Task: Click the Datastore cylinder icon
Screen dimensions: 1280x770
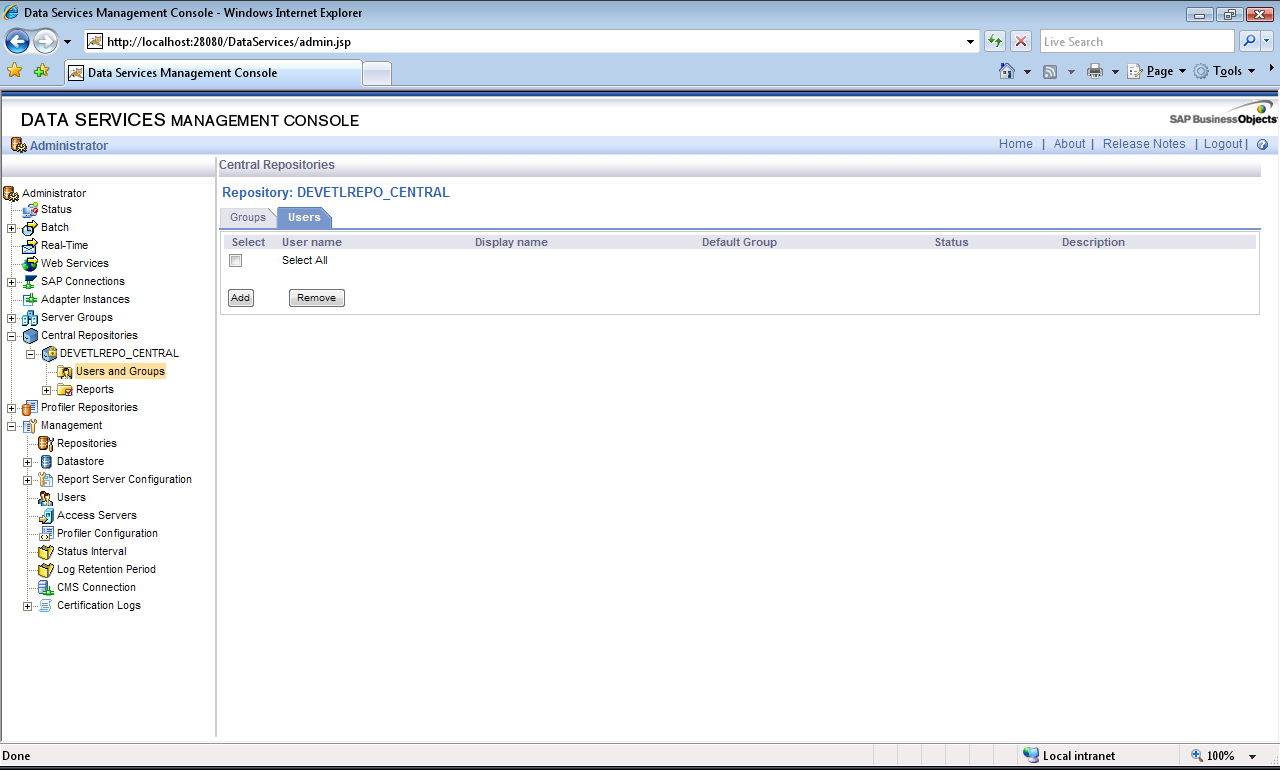Action: click(46, 462)
